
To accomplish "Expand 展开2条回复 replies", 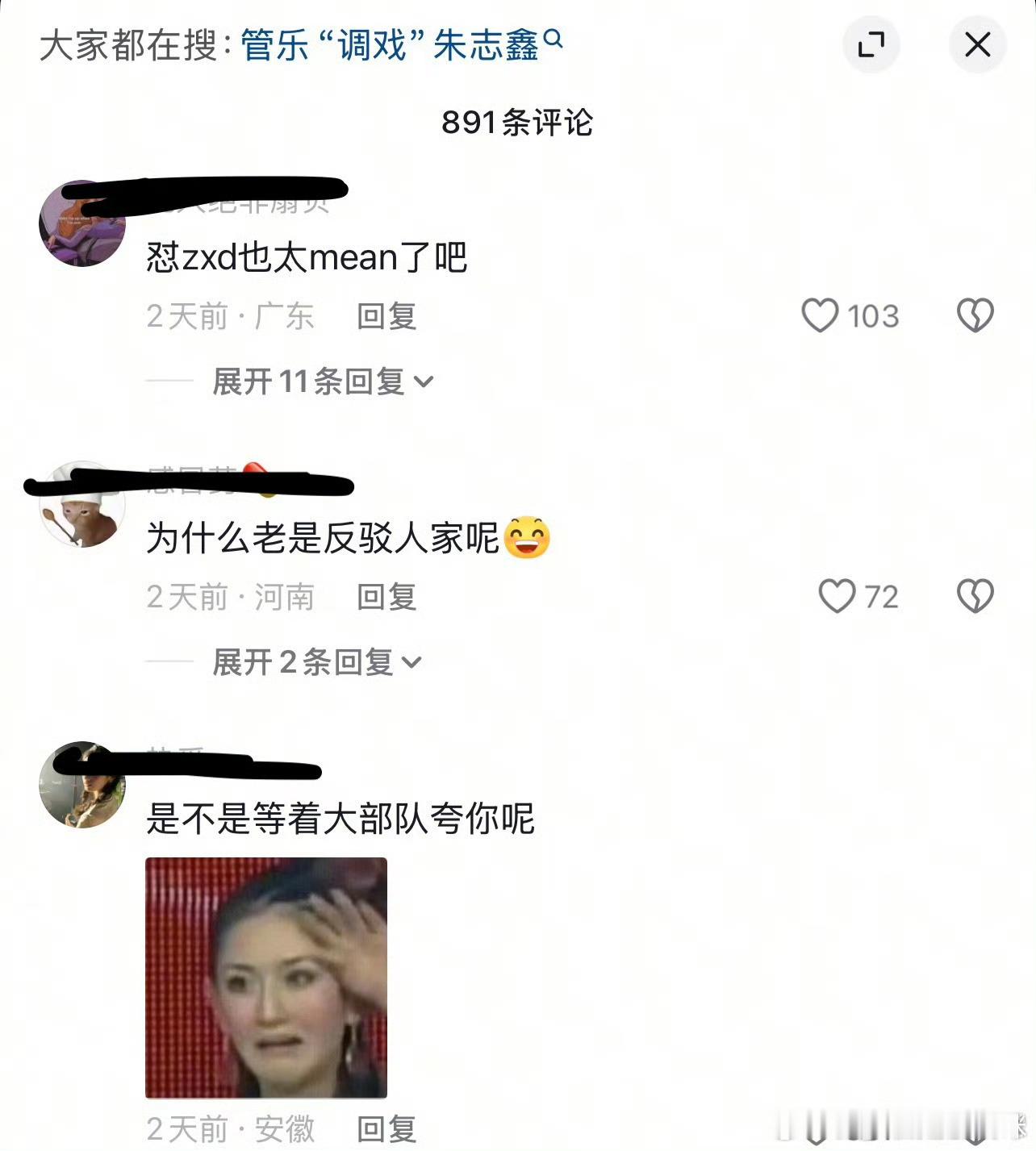I will tap(317, 662).
